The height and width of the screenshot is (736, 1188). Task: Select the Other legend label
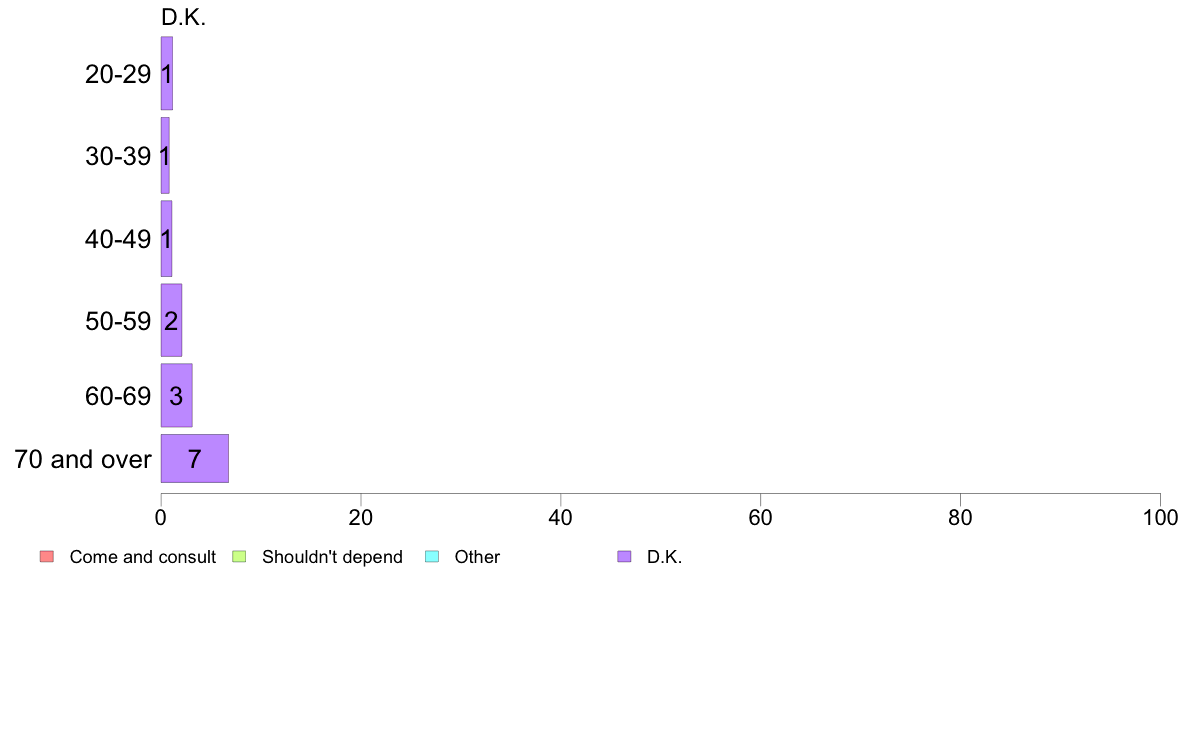point(477,557)
